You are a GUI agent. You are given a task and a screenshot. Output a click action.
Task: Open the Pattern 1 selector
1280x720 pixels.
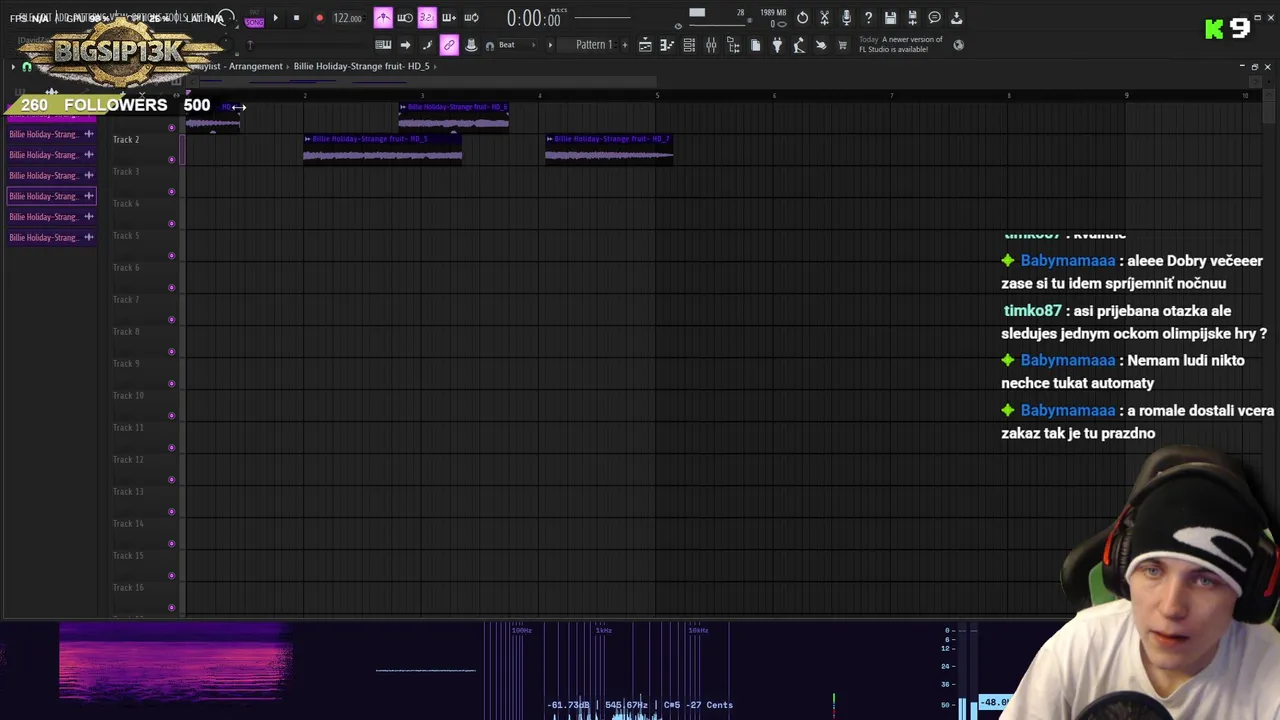tap(594, 45)
